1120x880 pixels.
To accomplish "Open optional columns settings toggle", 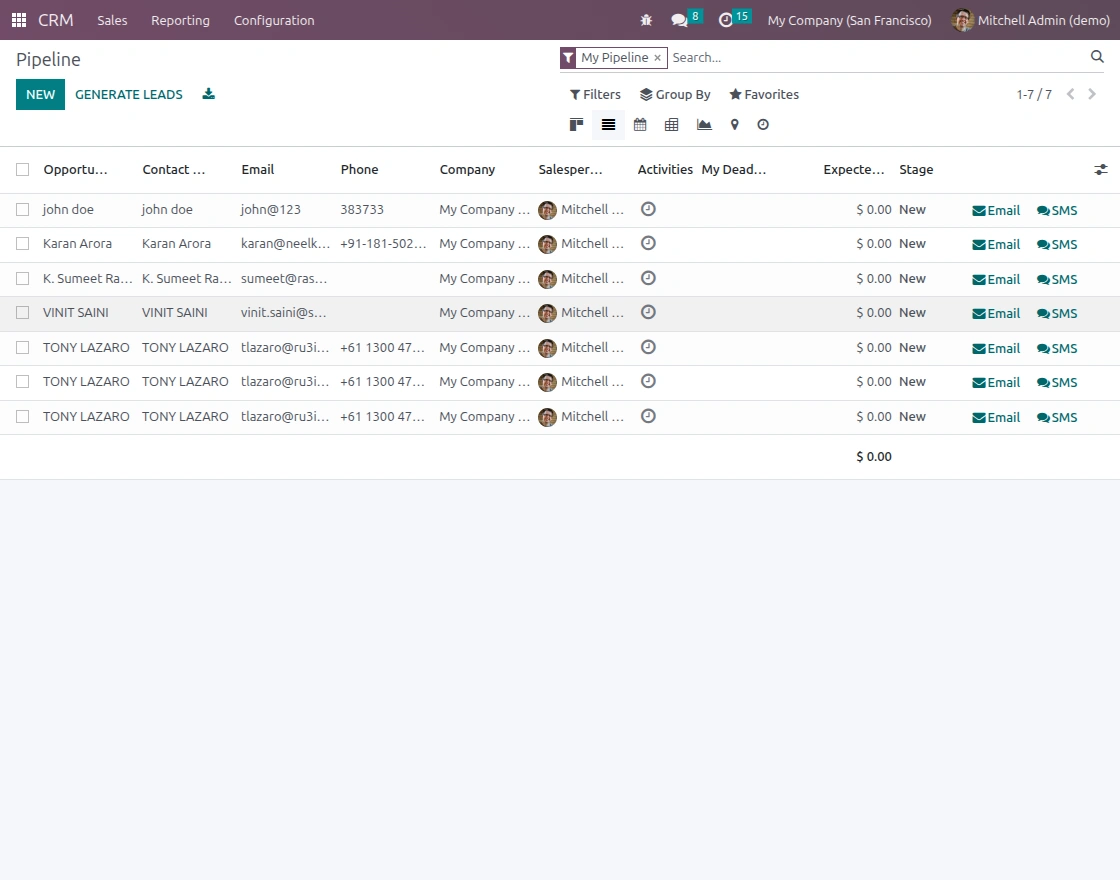I will 1101,169.
